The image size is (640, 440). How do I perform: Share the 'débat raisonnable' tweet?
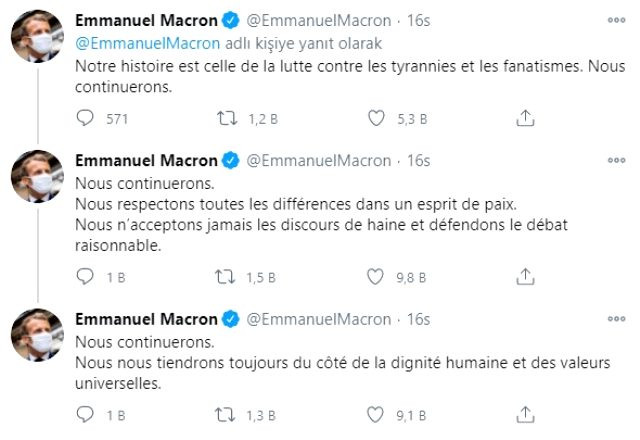pyautogui.click(x=524, y=276)
